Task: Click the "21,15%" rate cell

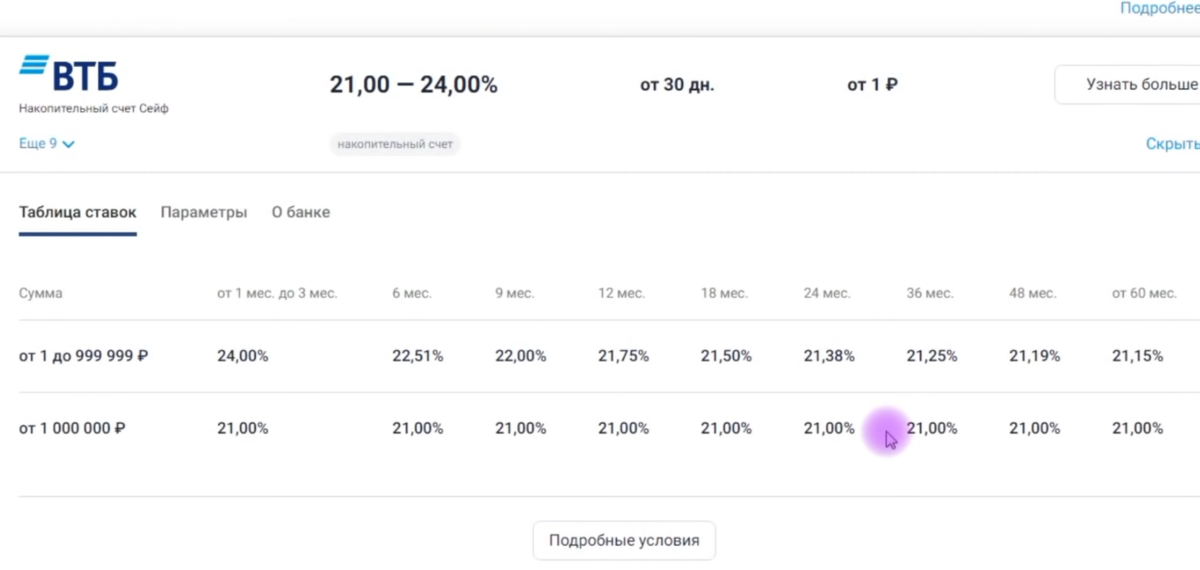Action: (x=1138, y=356)
